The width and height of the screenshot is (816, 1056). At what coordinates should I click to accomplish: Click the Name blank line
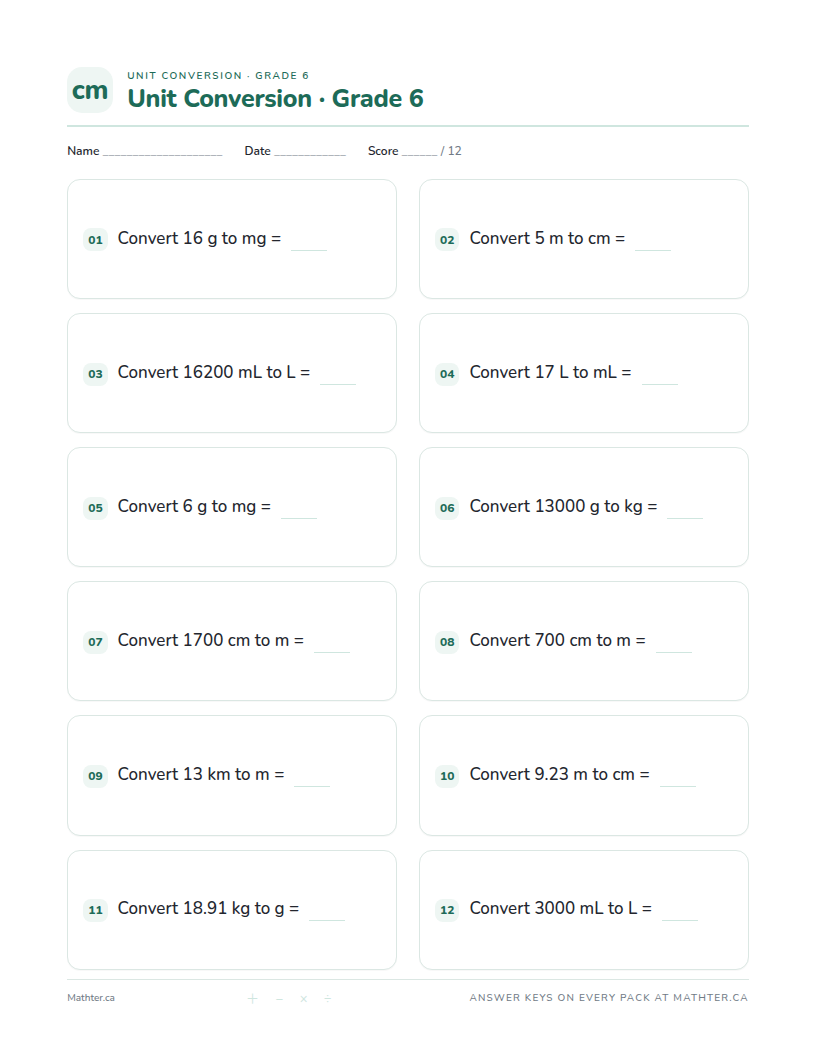pos(162,153)
